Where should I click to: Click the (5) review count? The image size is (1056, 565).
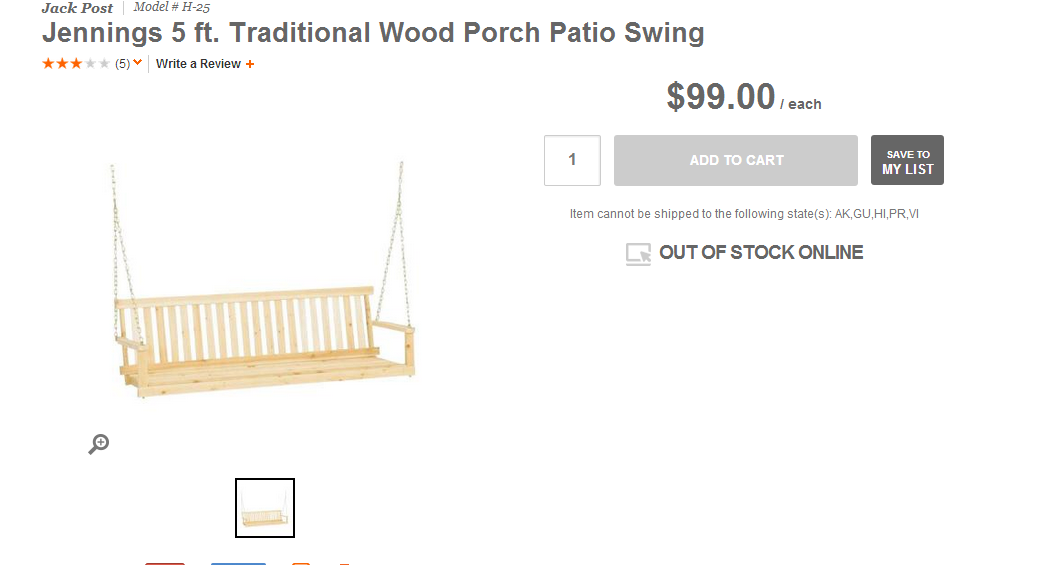pyautogui.click(x=122, y=64)
